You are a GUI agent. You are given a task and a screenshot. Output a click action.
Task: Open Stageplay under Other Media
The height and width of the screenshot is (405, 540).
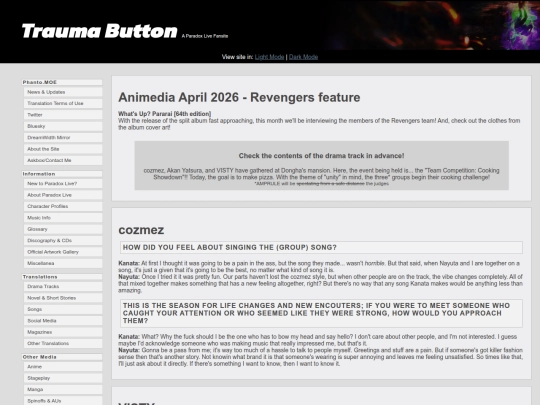[63, 378]
